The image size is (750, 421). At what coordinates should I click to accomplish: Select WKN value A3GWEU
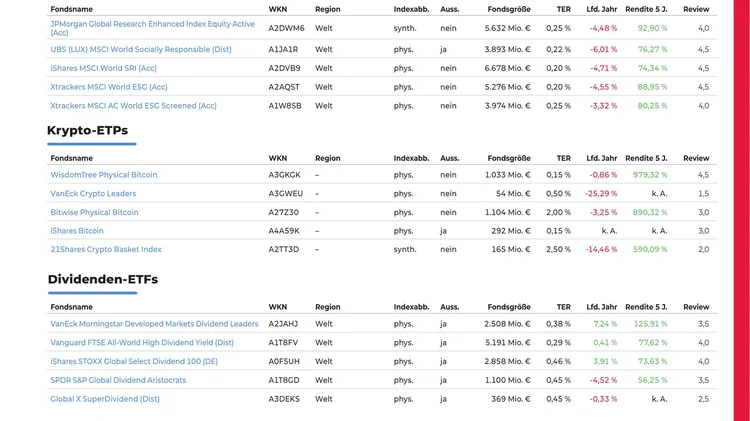pos(286,193)
